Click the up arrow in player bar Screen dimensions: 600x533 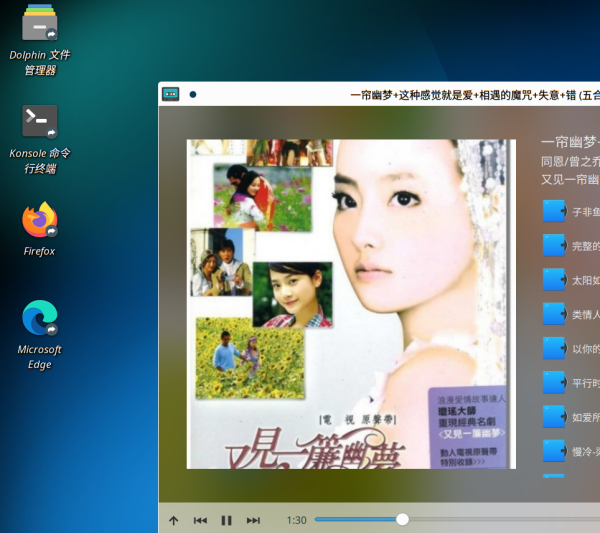(174, 520)
